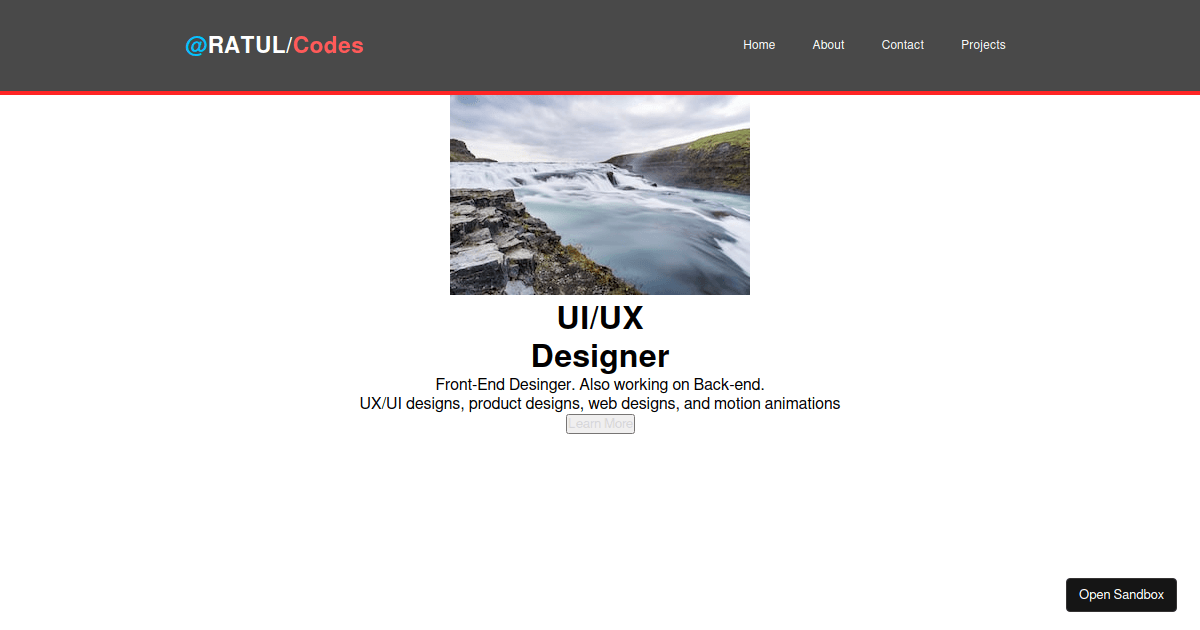Click the motion animations description line
The width and height of the screenshot is (1200, 630).
tap(600, 404)
